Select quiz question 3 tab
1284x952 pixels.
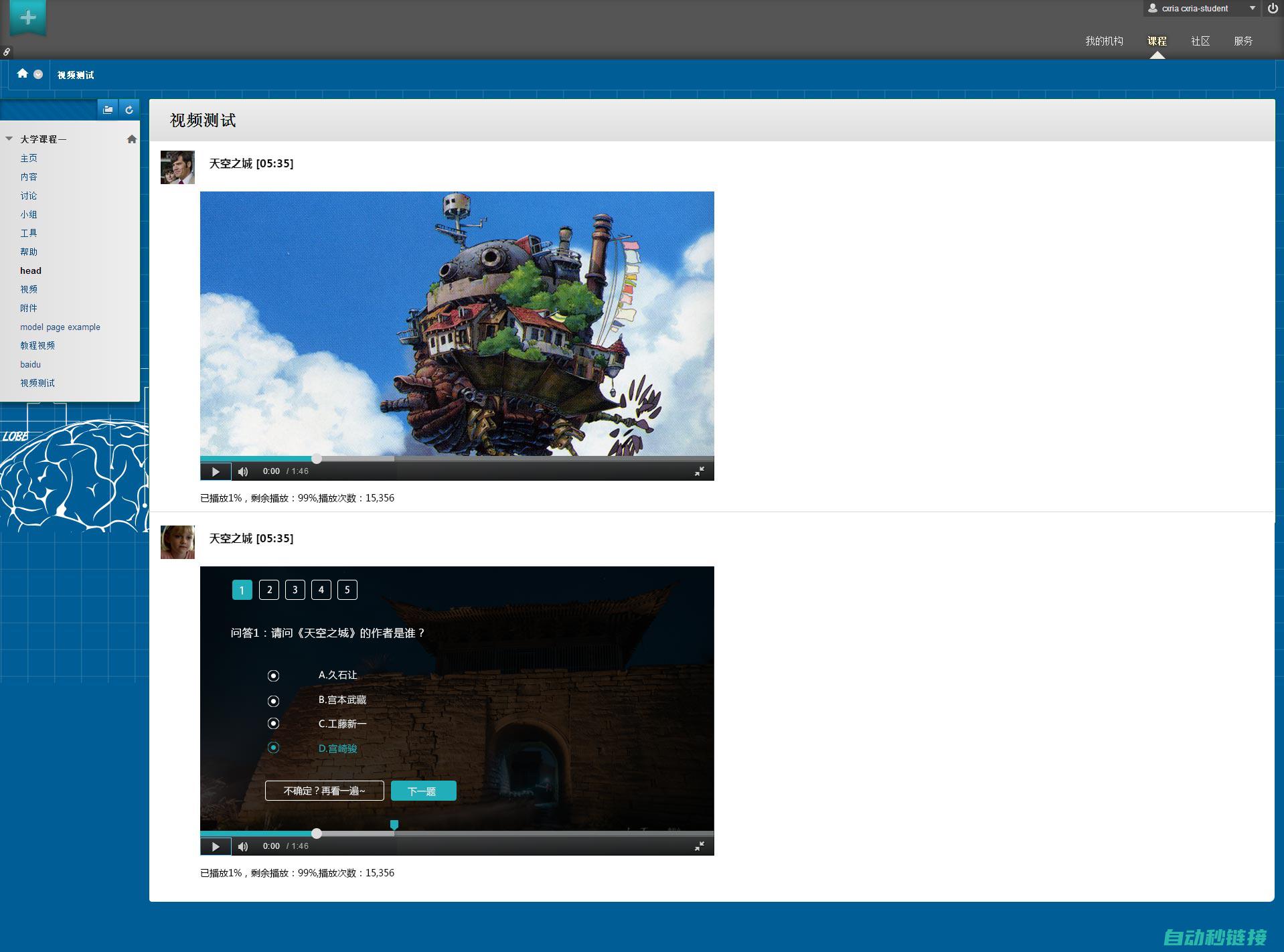295,590
